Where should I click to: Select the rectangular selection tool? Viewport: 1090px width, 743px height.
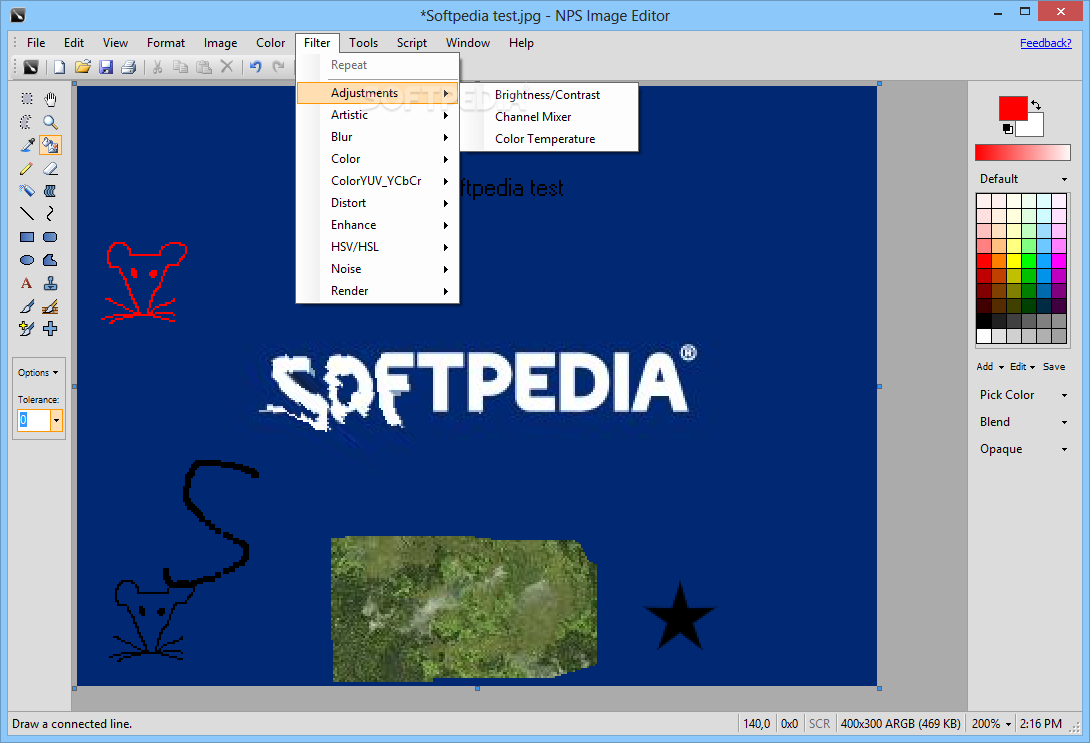tap(26, 99)
